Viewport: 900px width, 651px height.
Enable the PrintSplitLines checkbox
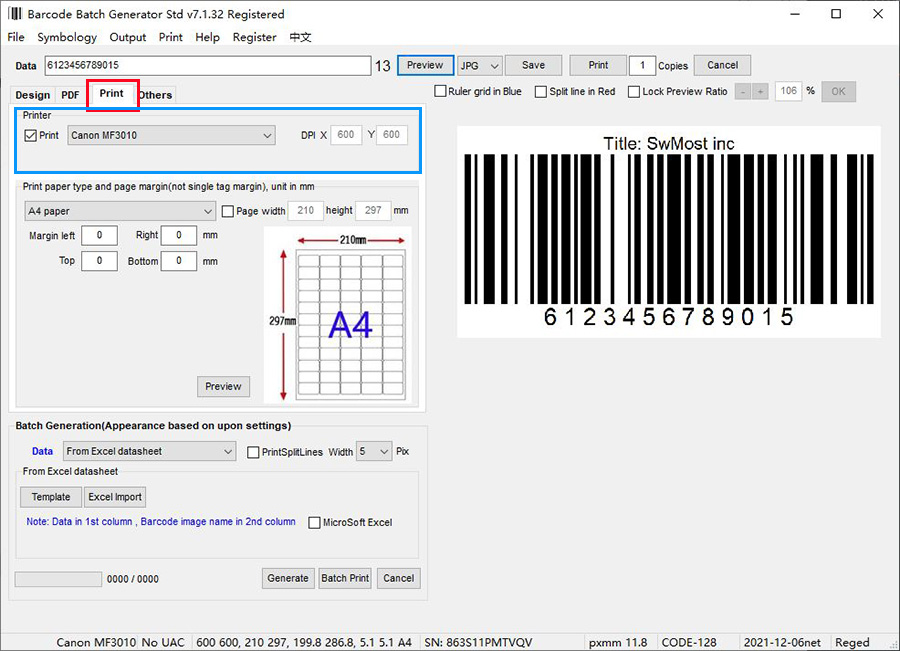tap(253, 452)
